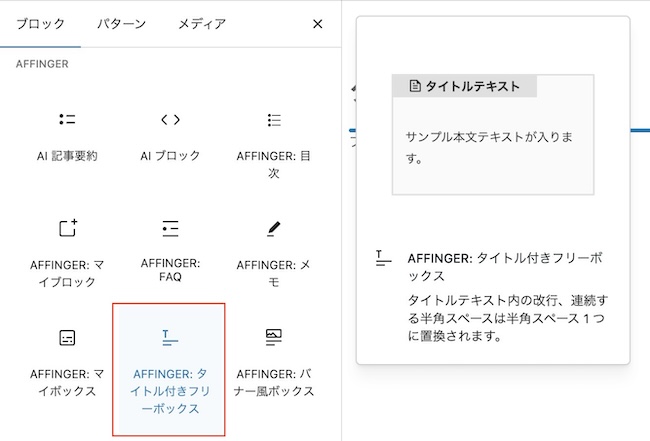Add the AFFINGER: バナー風ボックス icon
650x441 pixels.
(x=274, y=337)
